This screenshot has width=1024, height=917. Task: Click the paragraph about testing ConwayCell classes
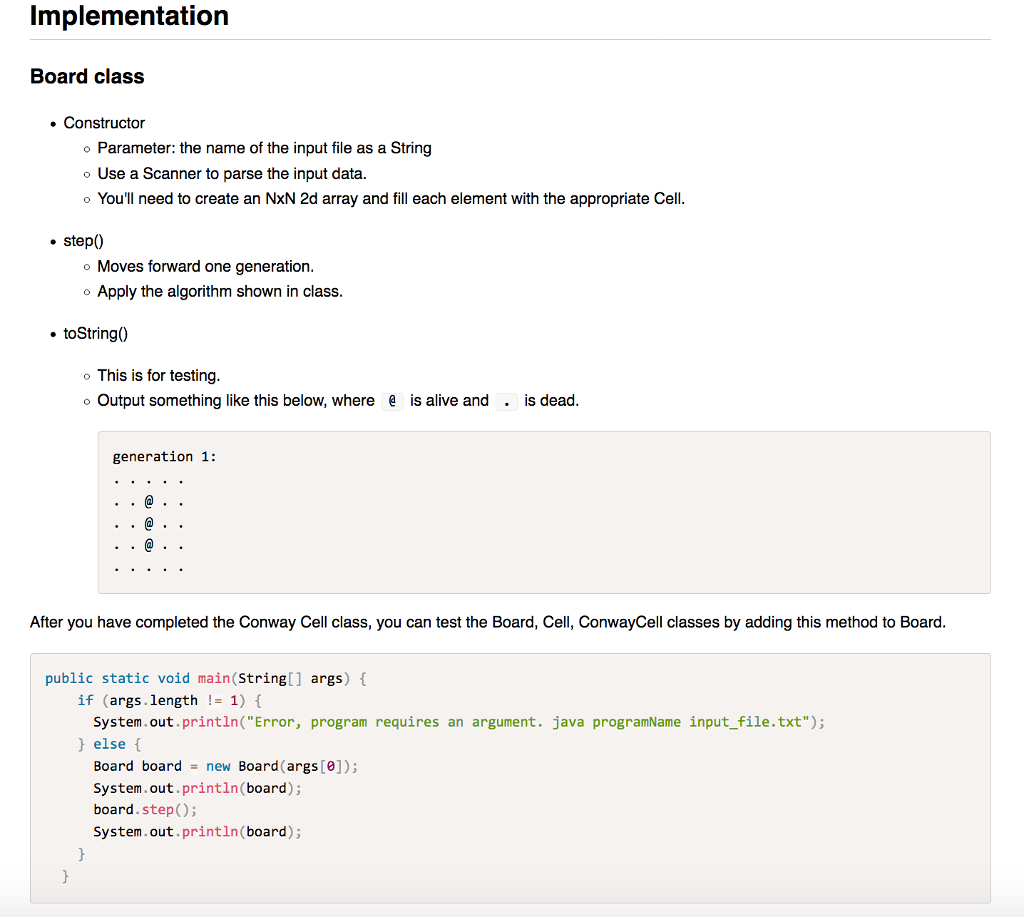click(x=487, y=622)
